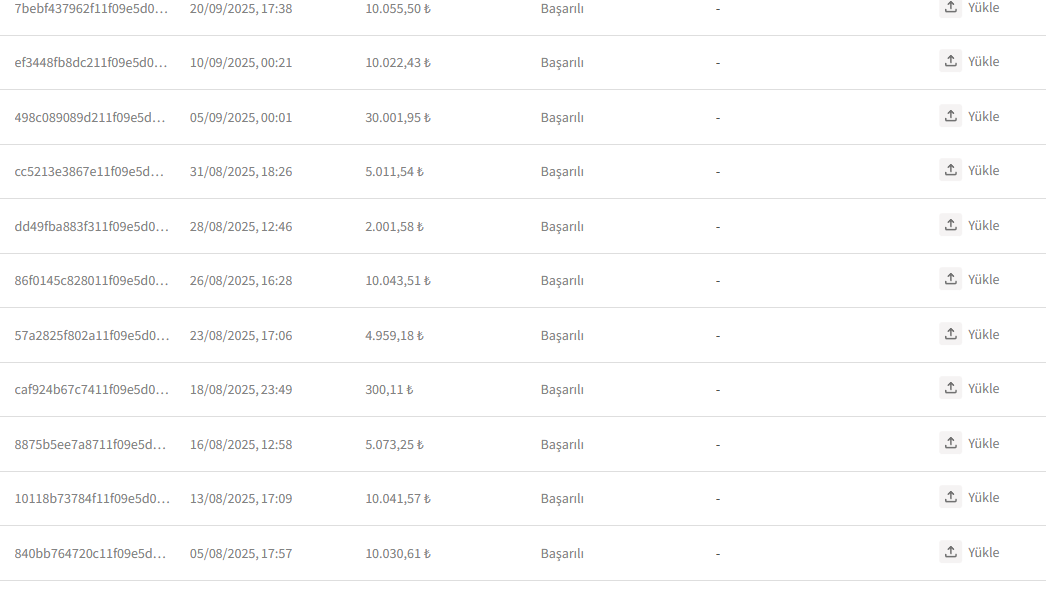Click date 26/08/2025, 16:28 cell
The image size is (1046, 592).
[x=241, y=281]
